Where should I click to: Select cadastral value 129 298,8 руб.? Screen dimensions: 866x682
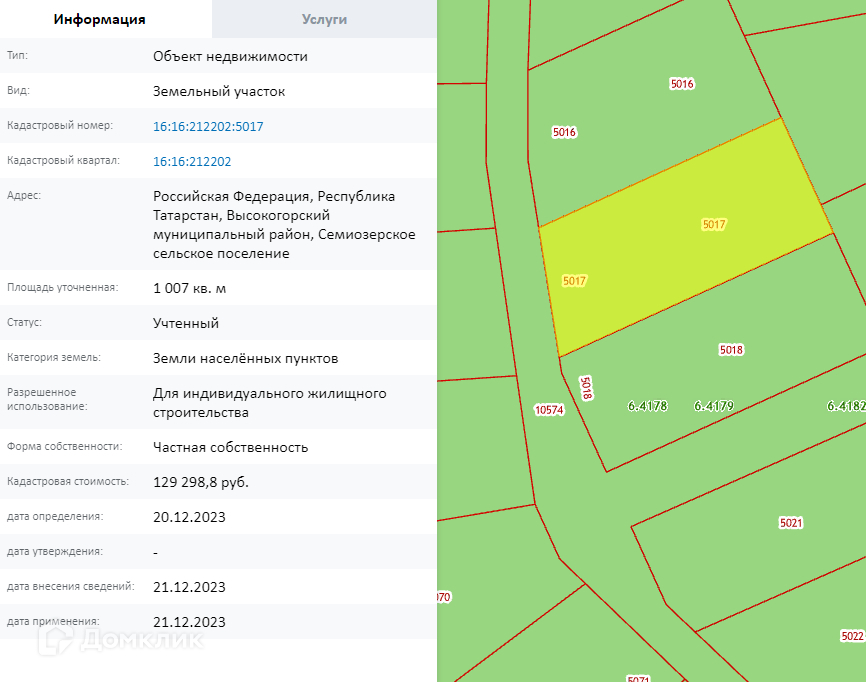201,482
